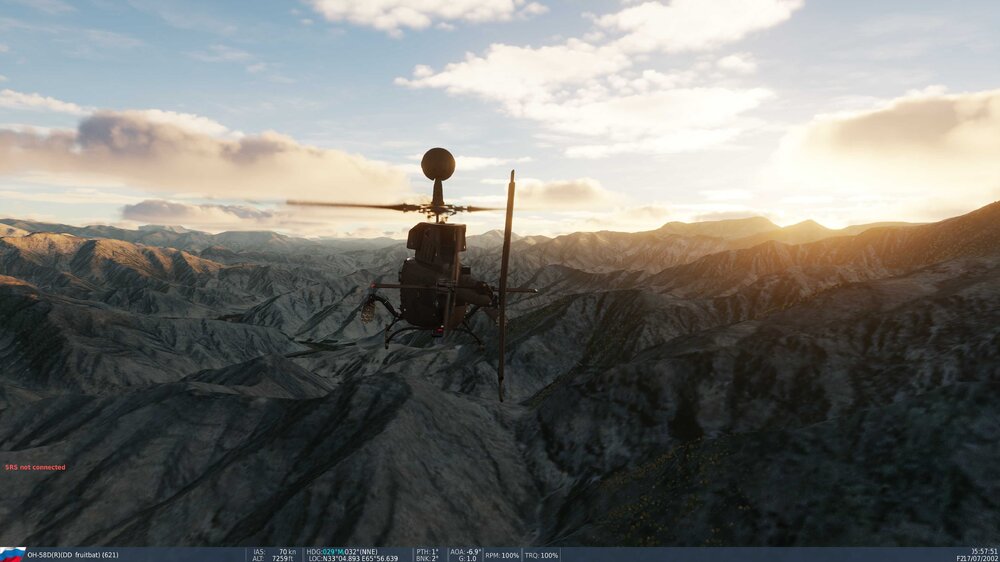Click the vertical tail rotor blade
The height and width of the screenshot is (562, 1000).
[505, 290]
